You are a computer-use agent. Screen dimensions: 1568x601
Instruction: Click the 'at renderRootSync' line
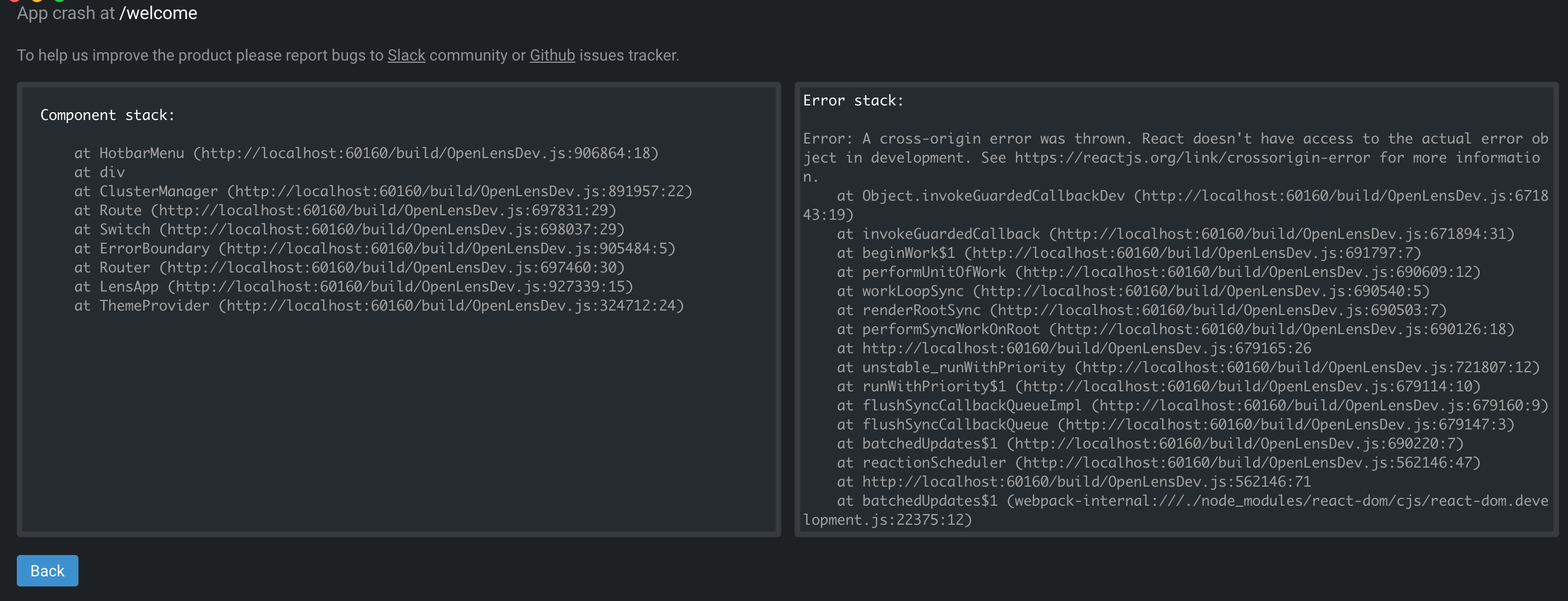point(1142,310)
